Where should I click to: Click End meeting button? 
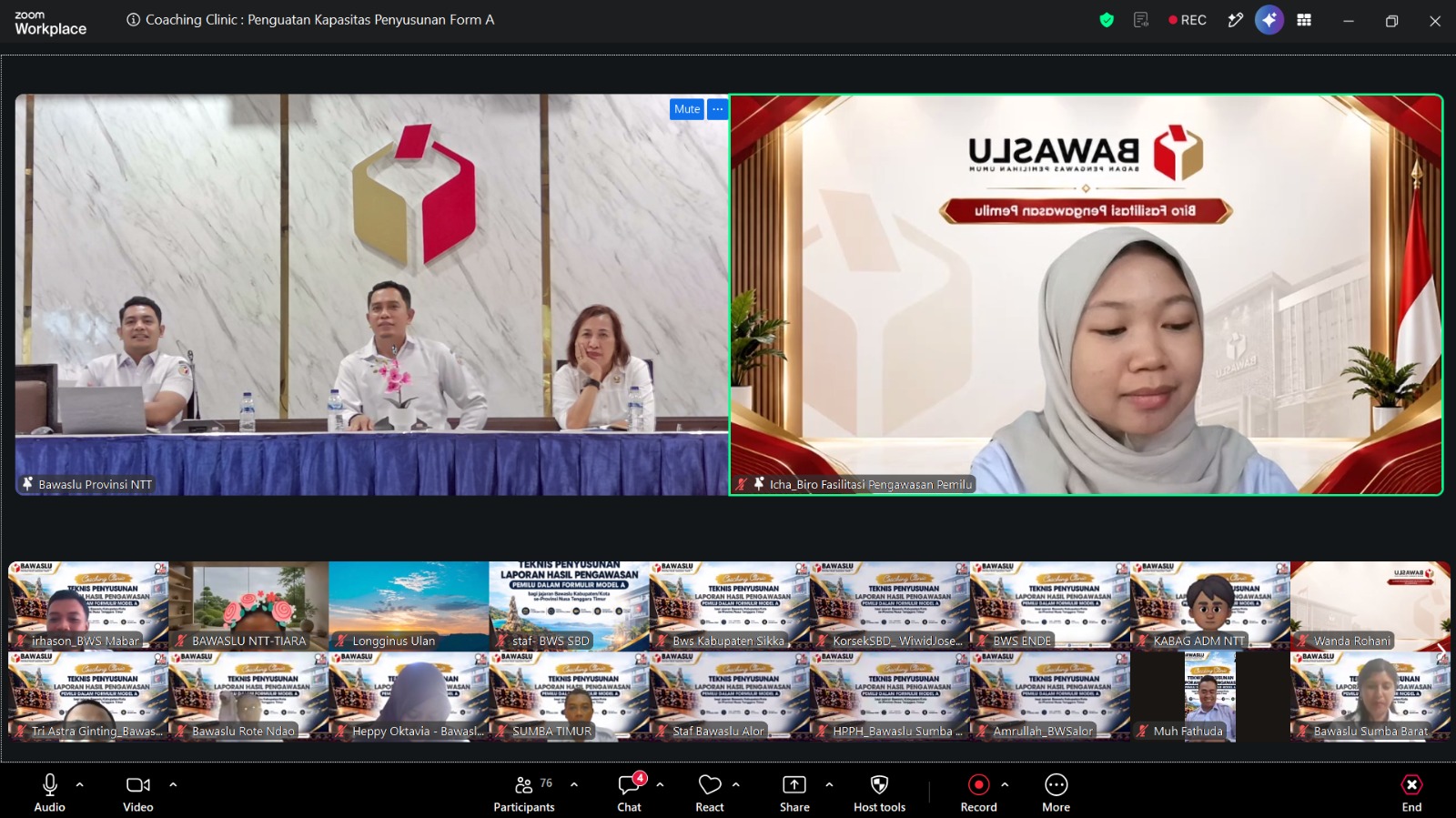[1411, 793]
